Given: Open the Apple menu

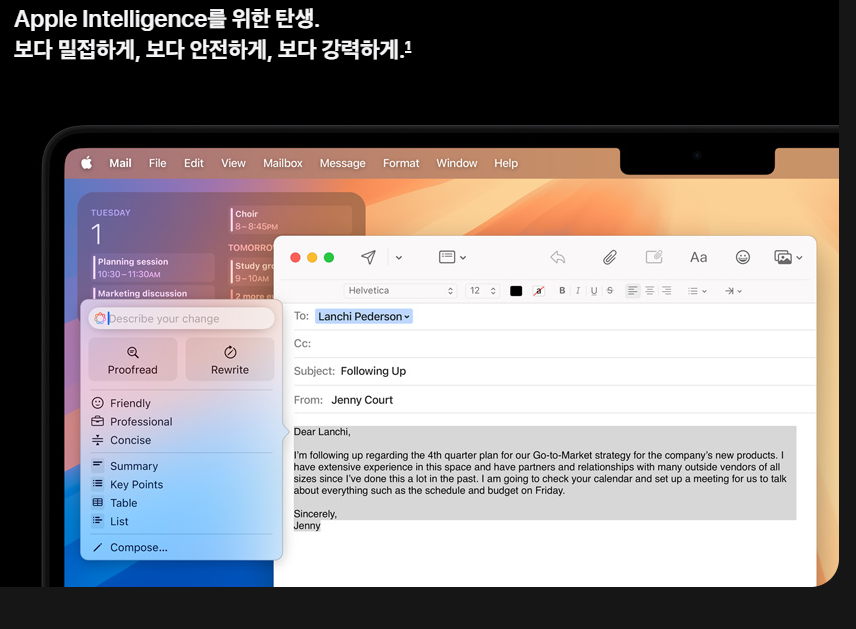Looking at the screenshot, I should 87,163.
